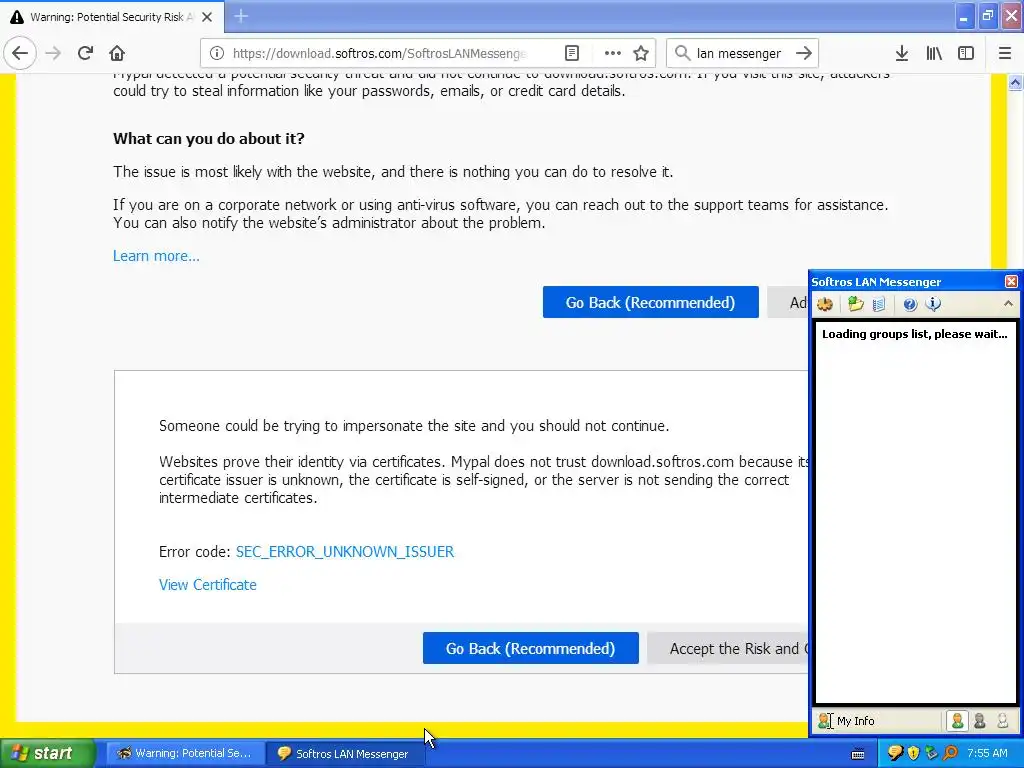Open the browser hamburger menu
The image size is (1024, 768).
coord(1005,53)
